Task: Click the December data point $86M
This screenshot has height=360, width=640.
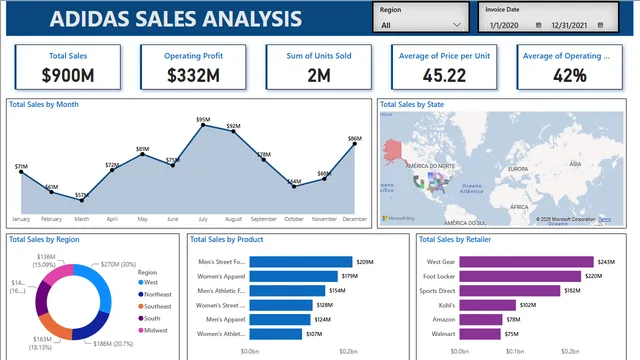Action: tap(355, 144)
